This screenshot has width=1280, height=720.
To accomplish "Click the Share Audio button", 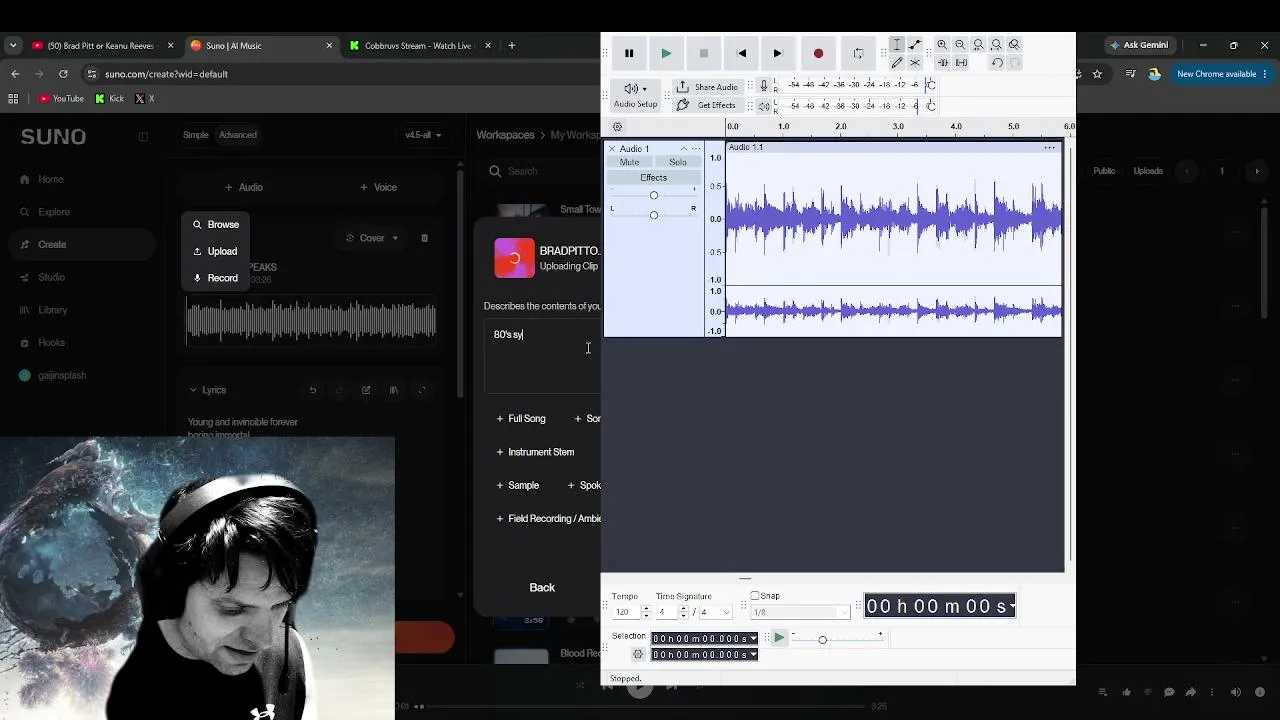I will pos(707,87).
